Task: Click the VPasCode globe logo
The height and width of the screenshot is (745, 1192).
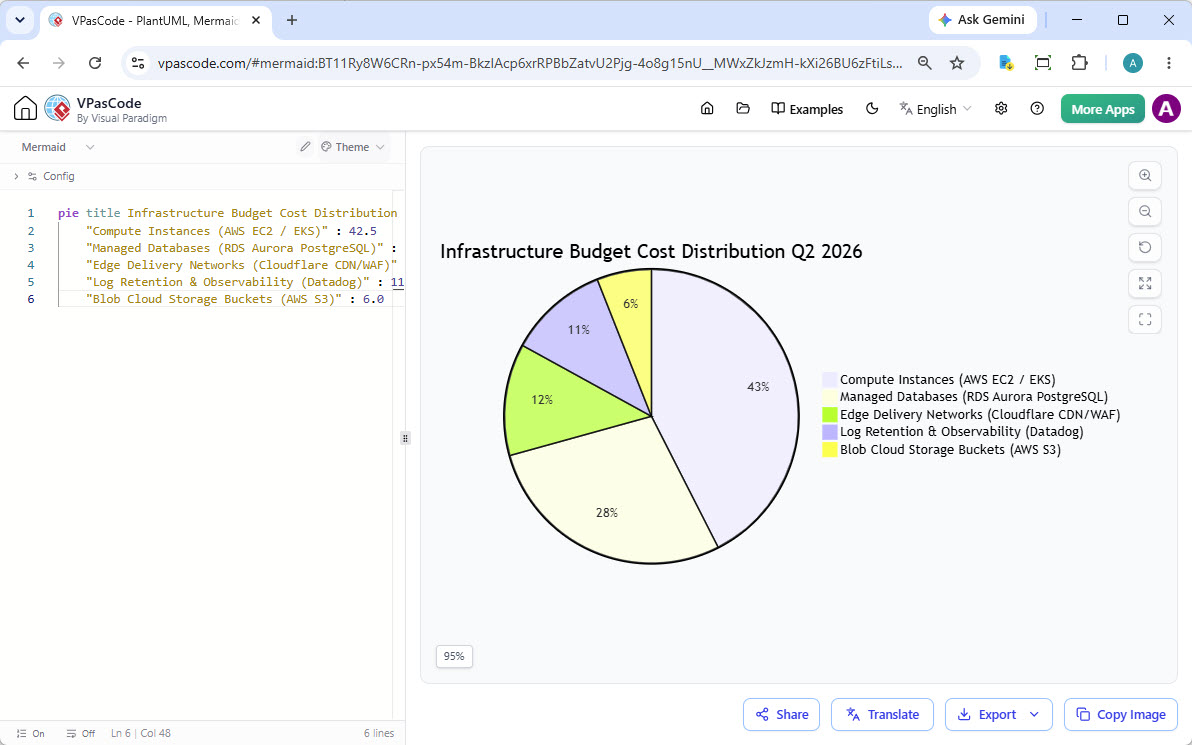Action: point(57,109)
